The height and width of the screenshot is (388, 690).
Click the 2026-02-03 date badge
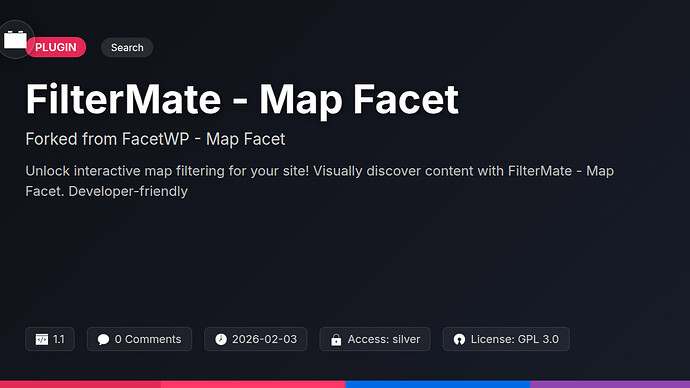[256, 339]
